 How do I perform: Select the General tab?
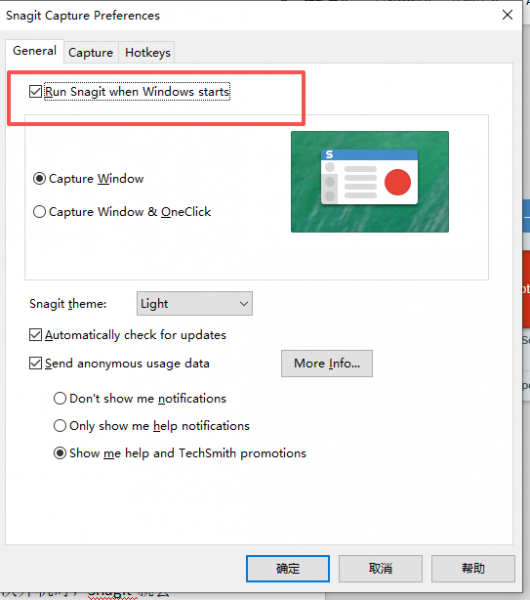click(34, 51)
